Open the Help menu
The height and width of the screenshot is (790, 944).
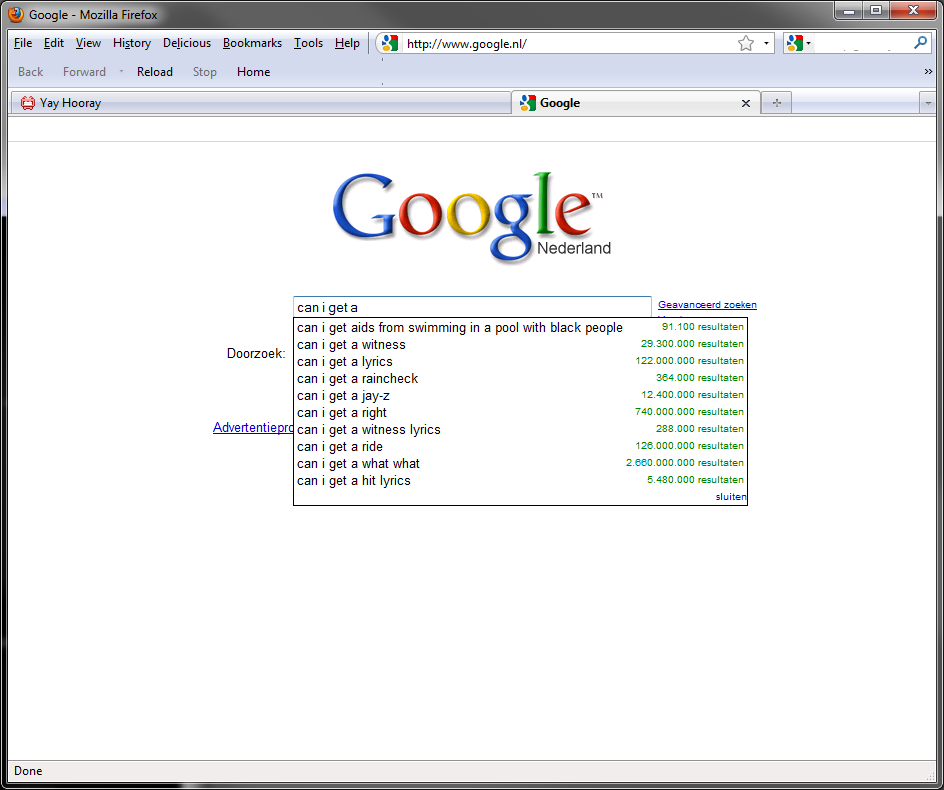pos(347,43)
